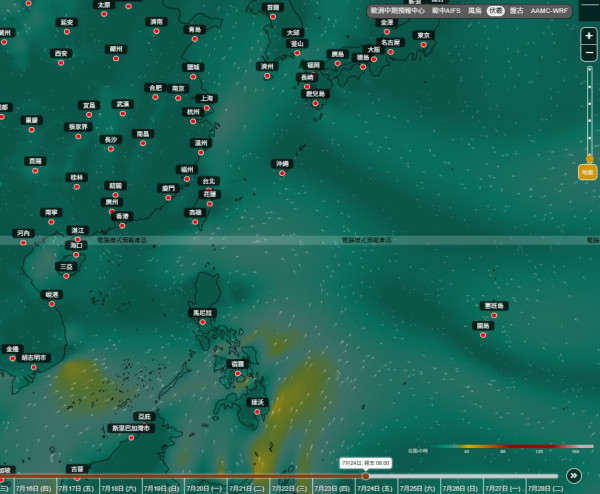Choose the 風烏 model option
Viewport: 600px width, 494px height.
[475, 11]
